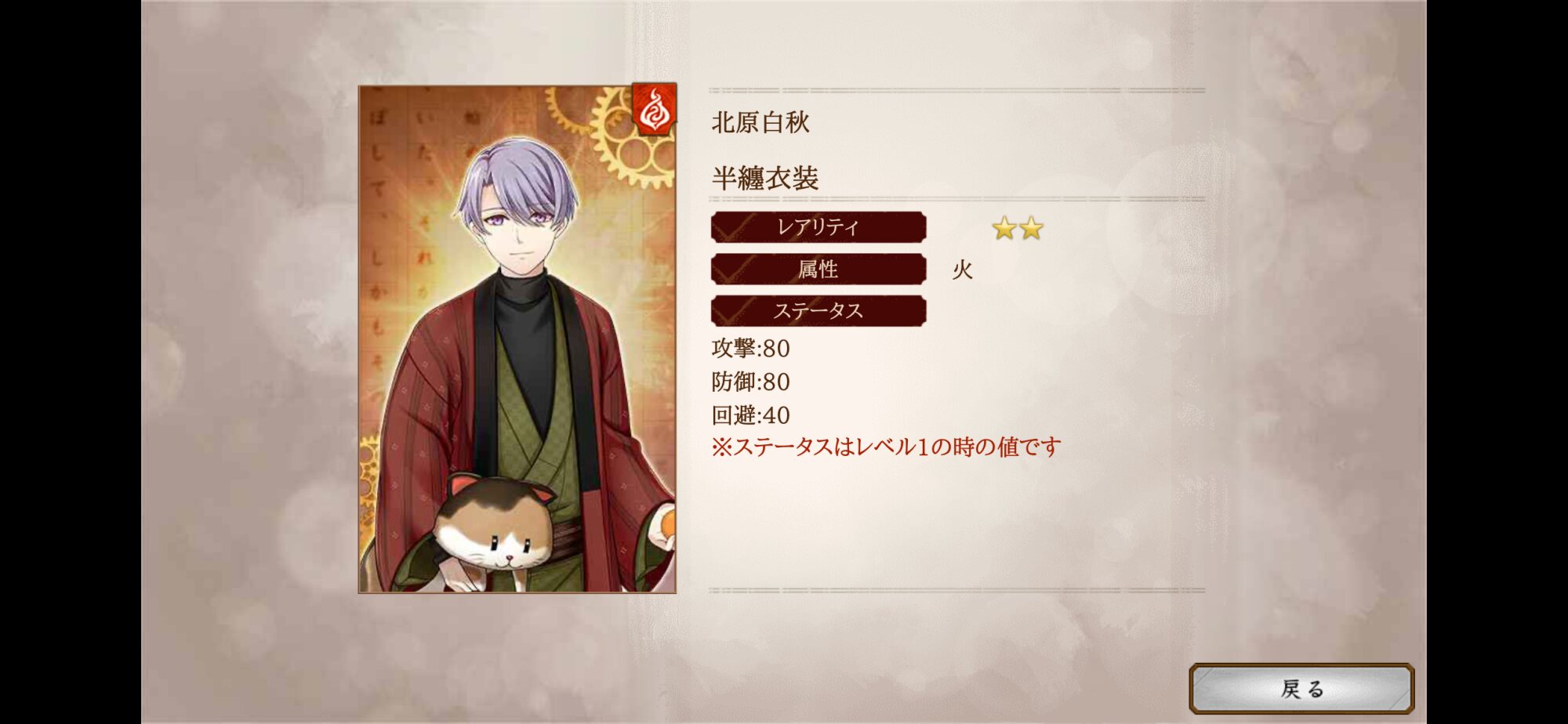Viewport: 1568px width, 724px height.
Task: Click the 攻撃:80 stat line
Action: click(x=750, y=348)
